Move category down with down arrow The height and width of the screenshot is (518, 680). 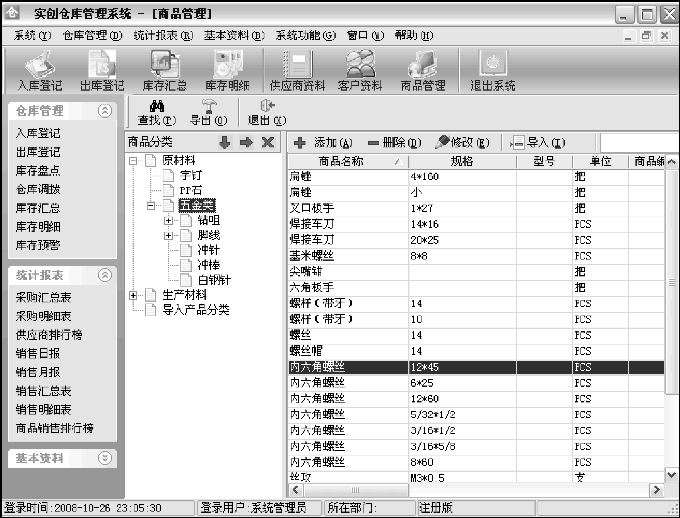click(x=225, y=142)
